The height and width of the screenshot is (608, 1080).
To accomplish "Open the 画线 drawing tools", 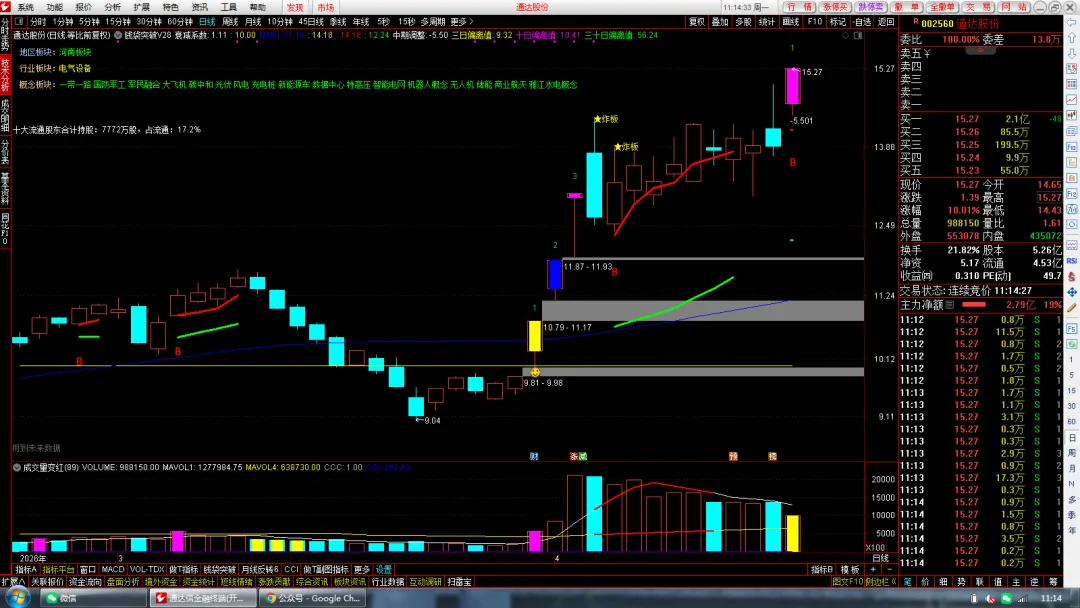I will [x=791, y=22].
